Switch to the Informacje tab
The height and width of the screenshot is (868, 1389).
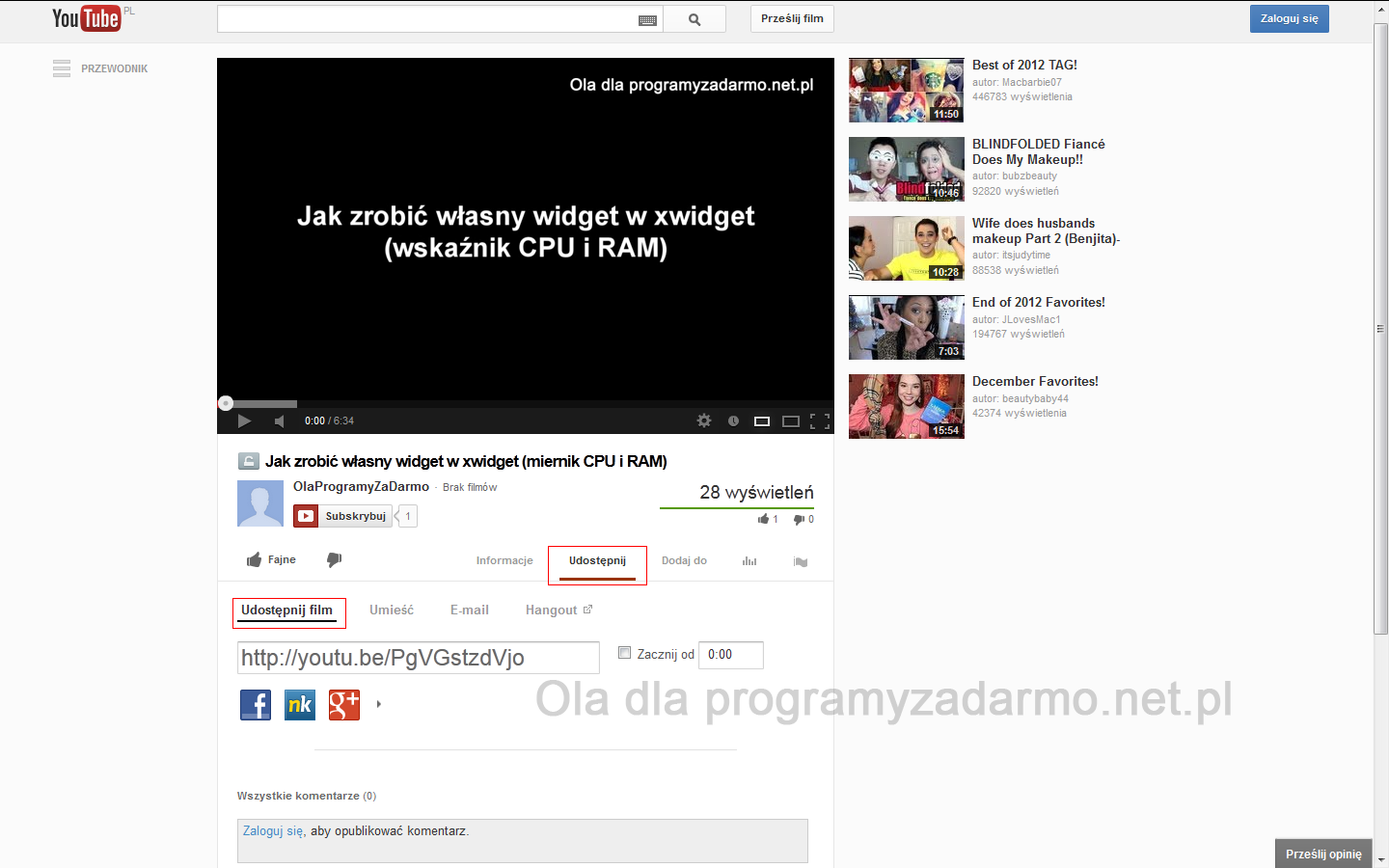click(x=504, y=560)
